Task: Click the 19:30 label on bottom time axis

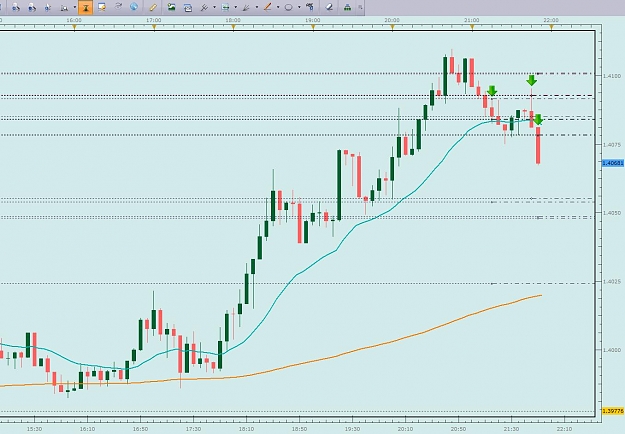Action: (x=352, y=429)
